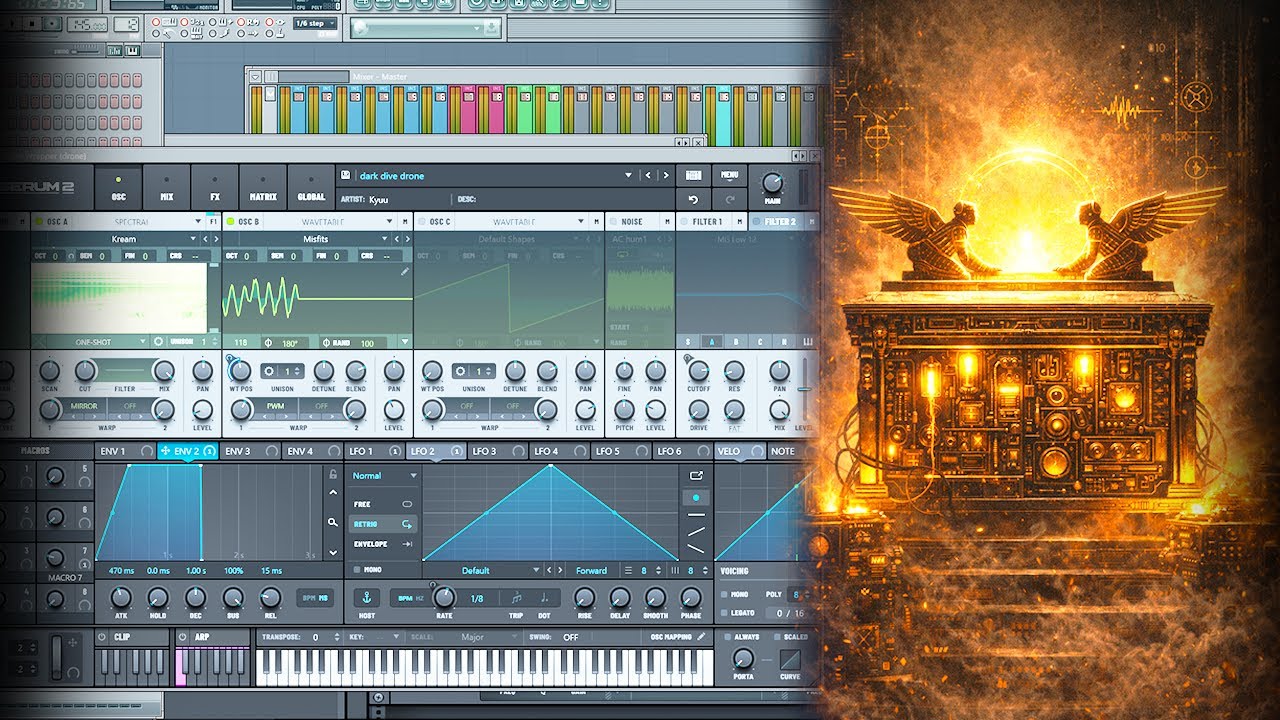Switch to the MATRIX page
Screen dimensions: 1280x720
[x=263, y=187]
